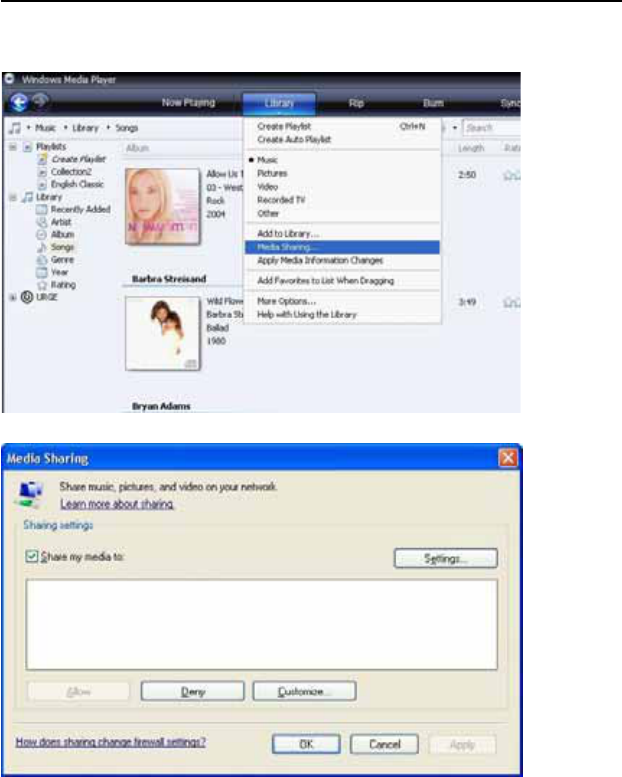This screenshot has width=622, height=777.
Task: Click the Collection2 playlist icon
Action: tap(43, 172)
